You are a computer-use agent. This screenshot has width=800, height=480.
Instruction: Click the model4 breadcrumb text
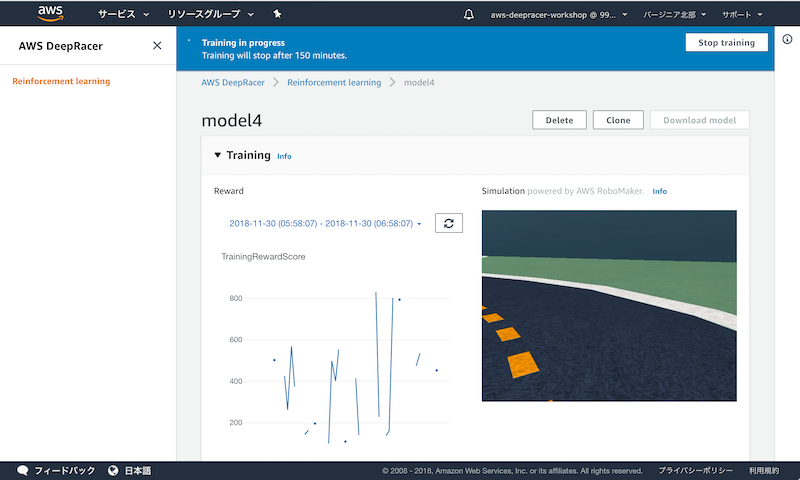coord(419,82)
